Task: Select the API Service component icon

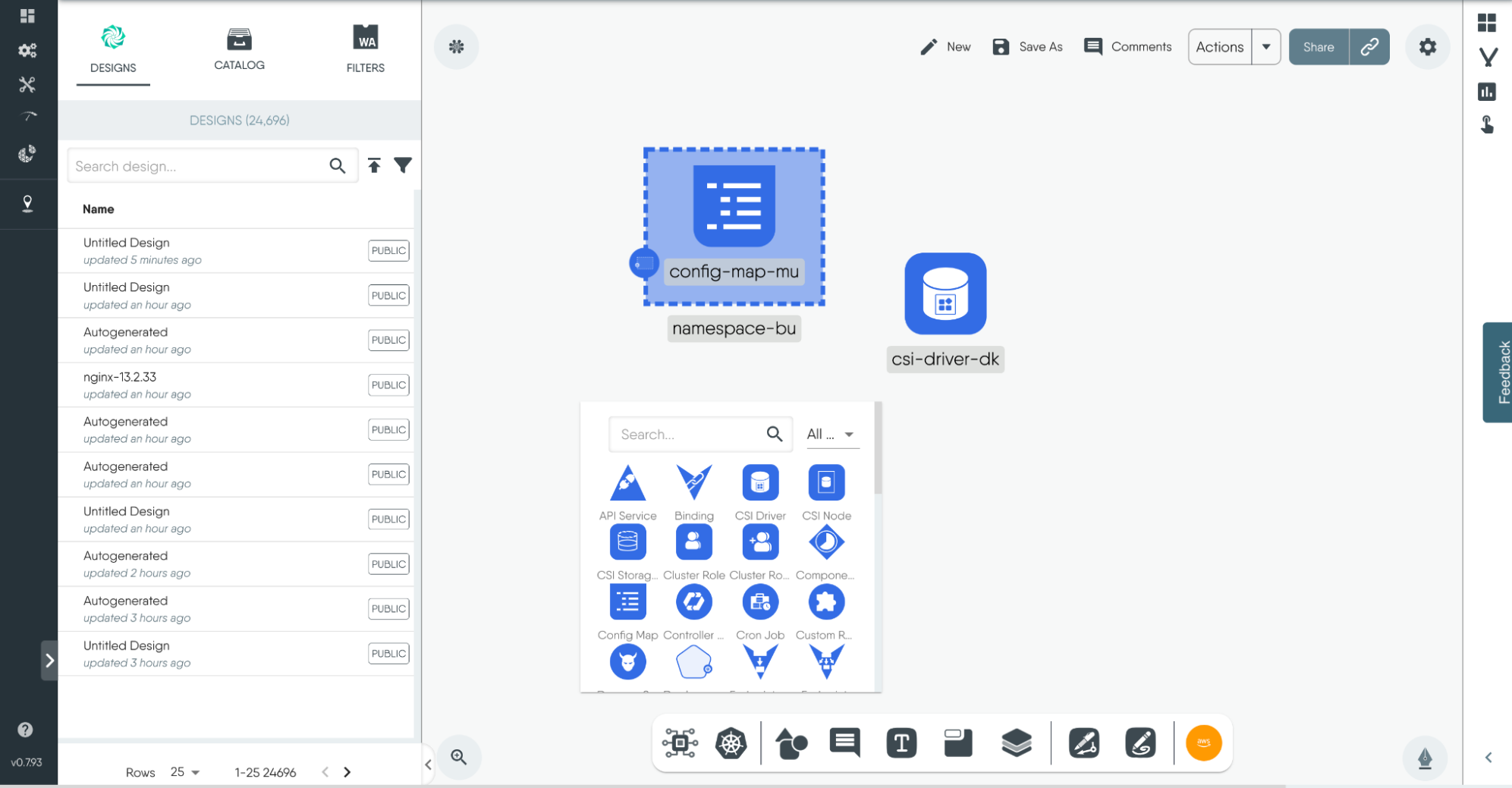Action: click(627, 483)
